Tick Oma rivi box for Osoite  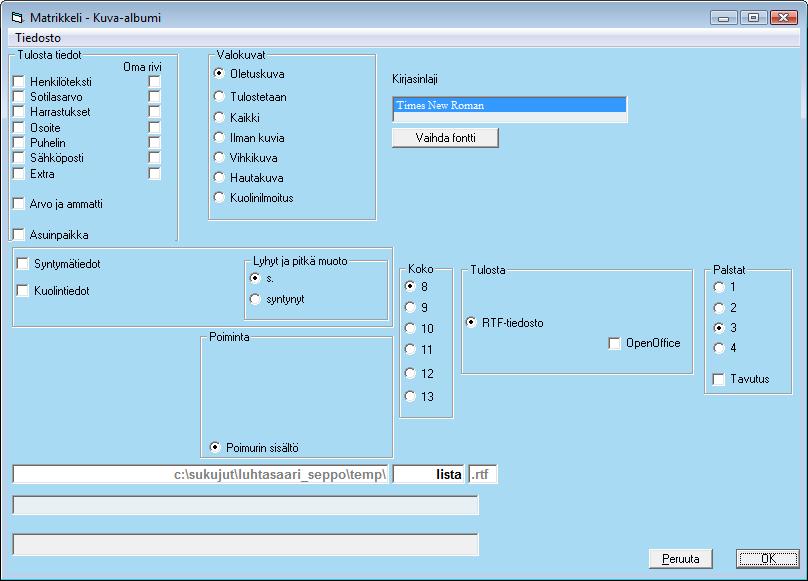click(154, 127)
